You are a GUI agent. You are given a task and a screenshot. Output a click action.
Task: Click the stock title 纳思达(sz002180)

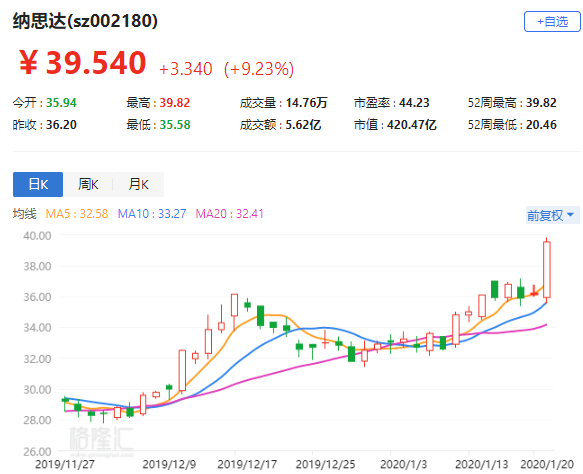(85, 20)
